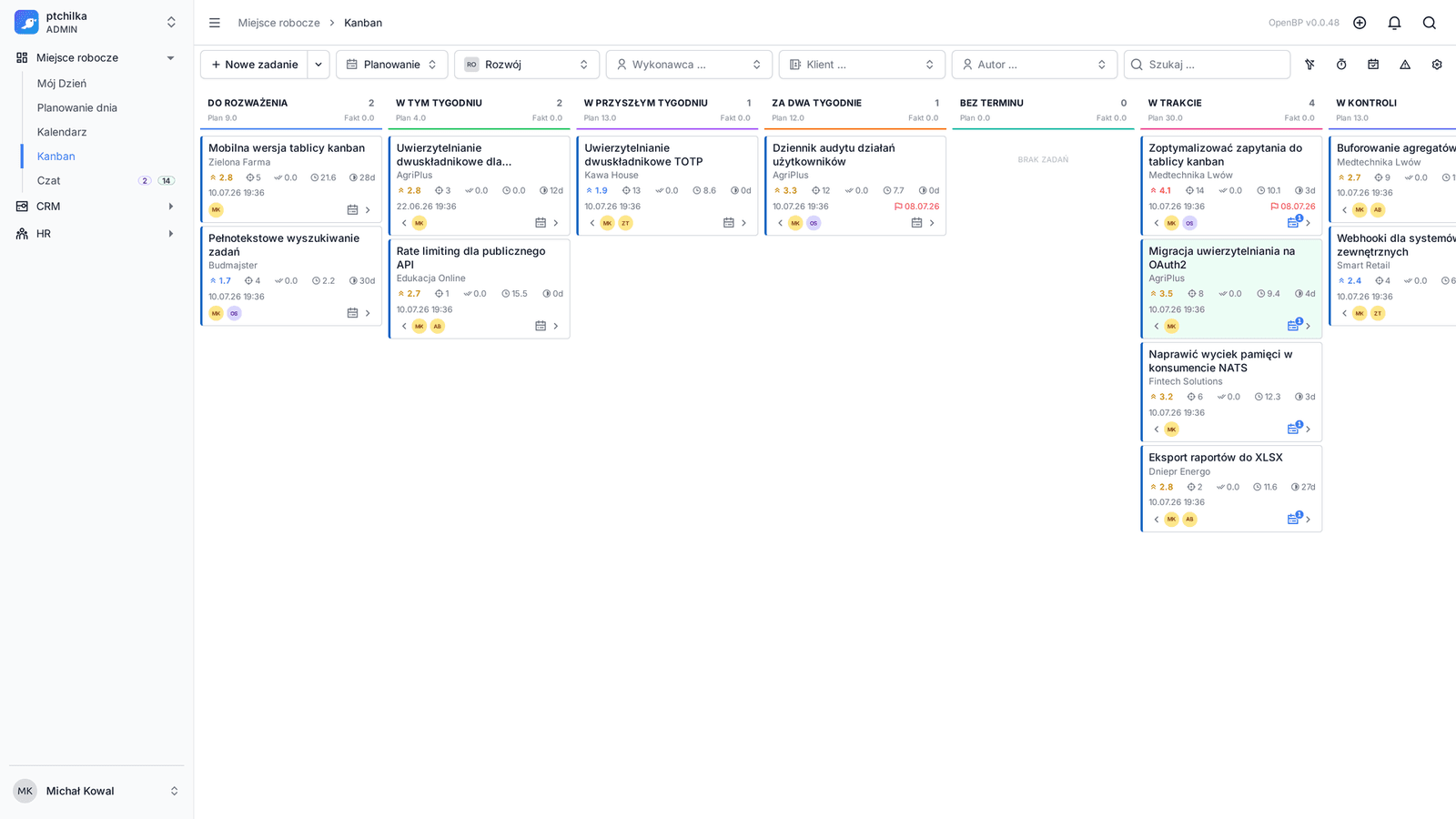
Task: Click the calendar-check icon in toolbar
Action: click(x=1373, y=65)
